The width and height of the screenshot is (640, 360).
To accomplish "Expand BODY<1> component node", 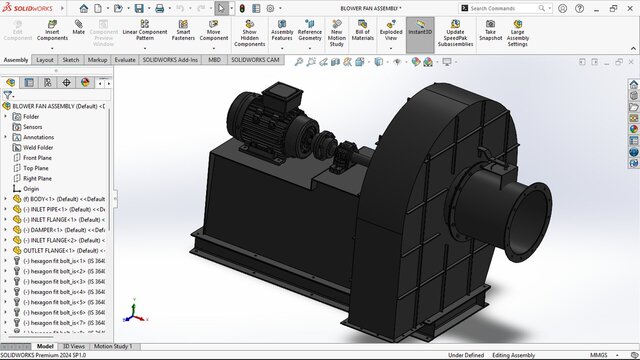I will 6,199.
